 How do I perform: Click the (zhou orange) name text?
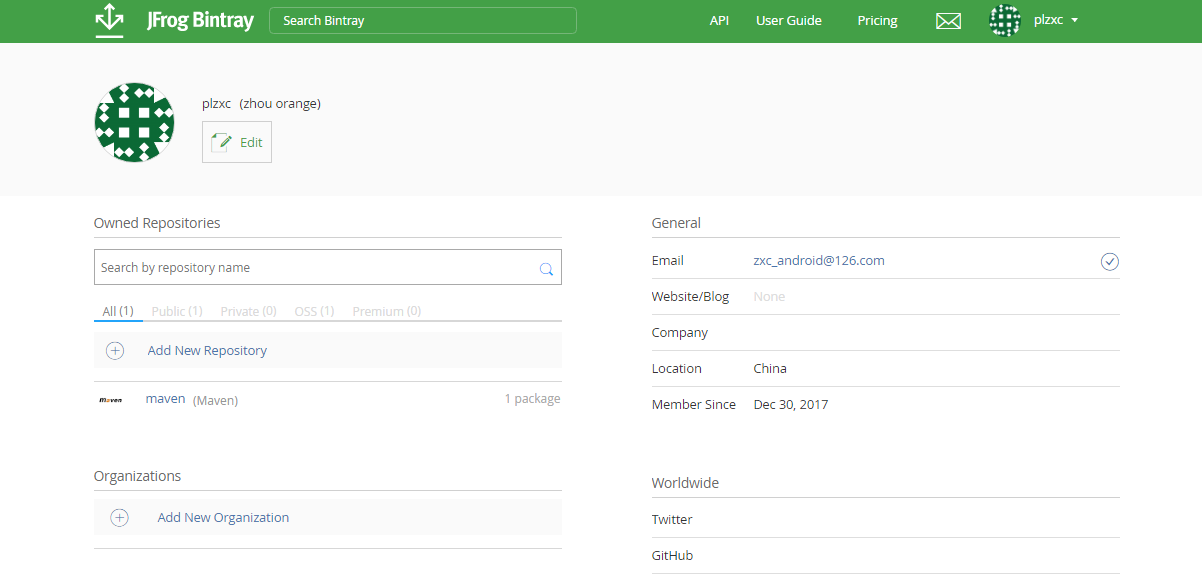(x=280, y=103)
